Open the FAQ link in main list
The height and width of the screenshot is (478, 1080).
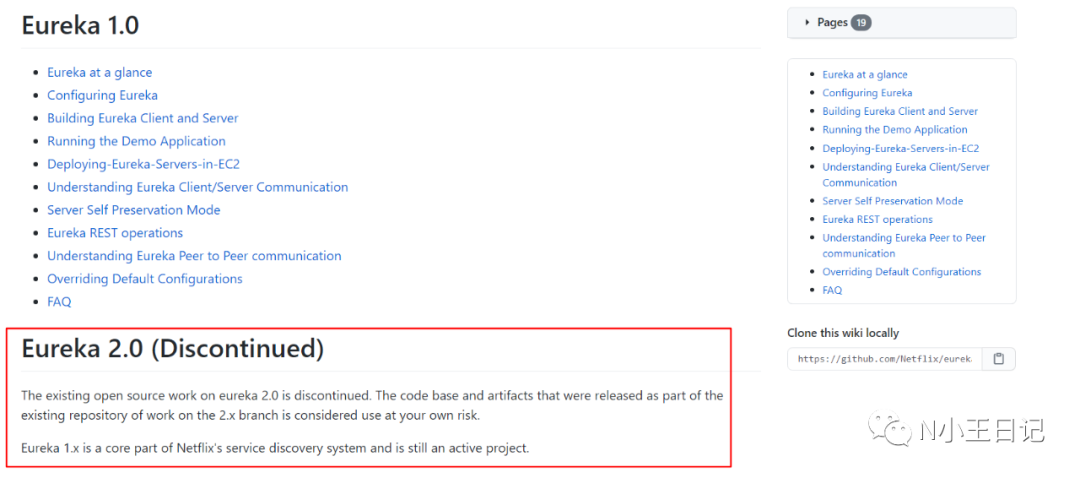(59, 302)
